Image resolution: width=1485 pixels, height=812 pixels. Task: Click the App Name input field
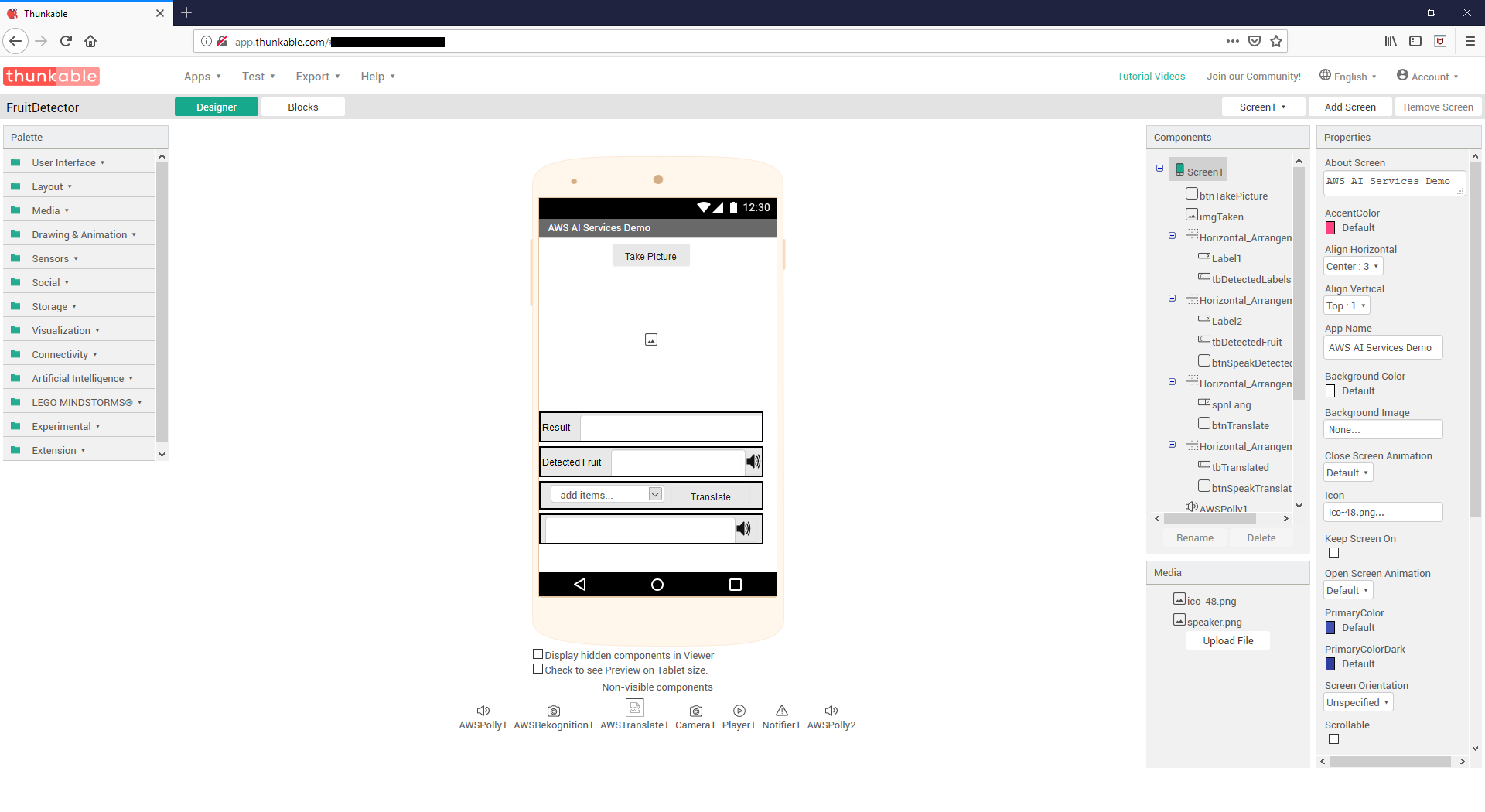(1384, 348)
